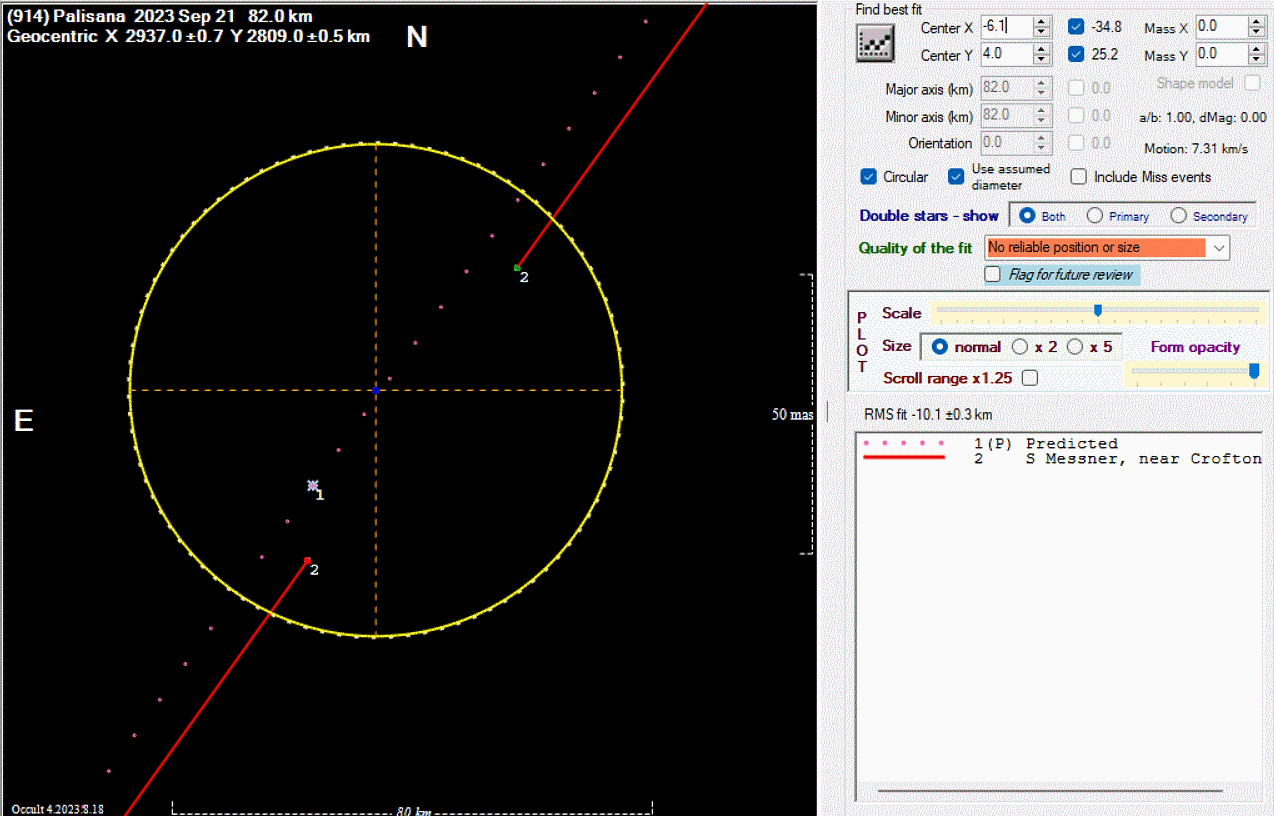Image resolution: width=1274 pixels, height=816 pixels.
Task: Select Secondary double star option
Action: 1179,216
